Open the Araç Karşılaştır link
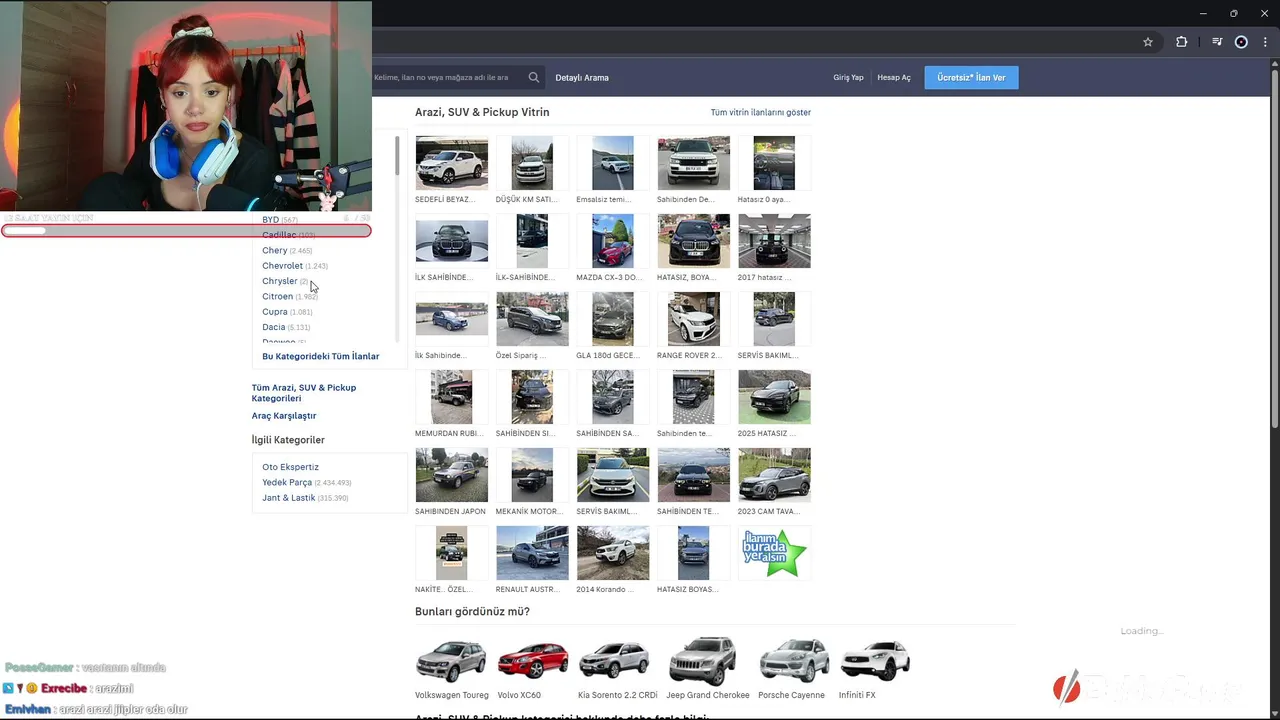1280x720 pixels. (x=284, y=416)
